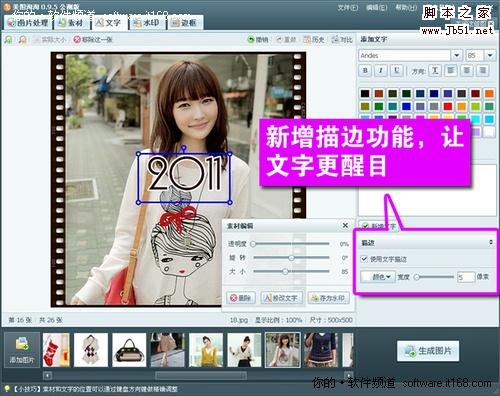The height and width of the screenshot is (396, 500).
Task: Click the thumbnail strip right scroll arrow
Action: pyautogui.click(x=348, y=376)
